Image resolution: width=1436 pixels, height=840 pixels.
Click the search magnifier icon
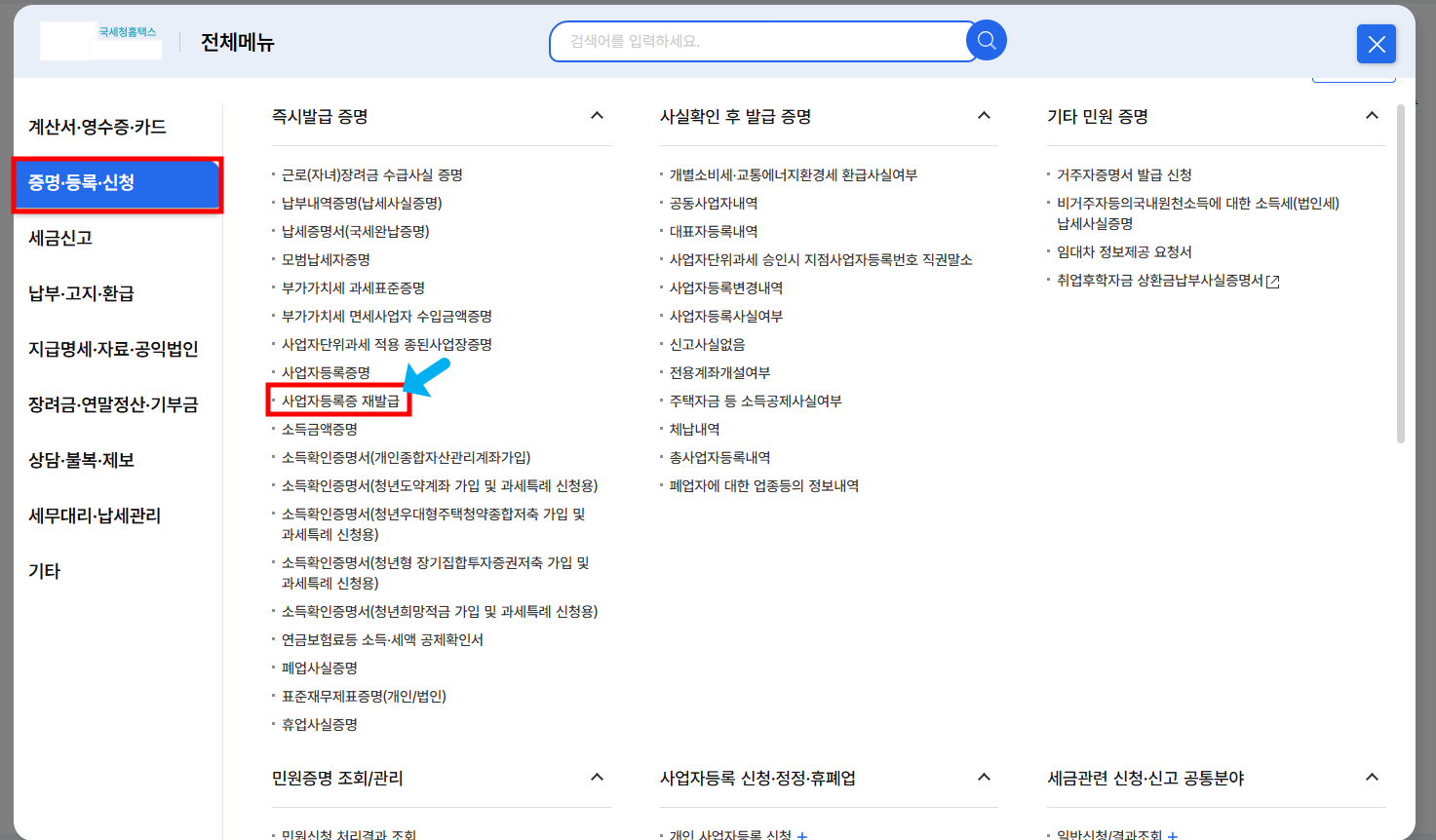point(986,40)
